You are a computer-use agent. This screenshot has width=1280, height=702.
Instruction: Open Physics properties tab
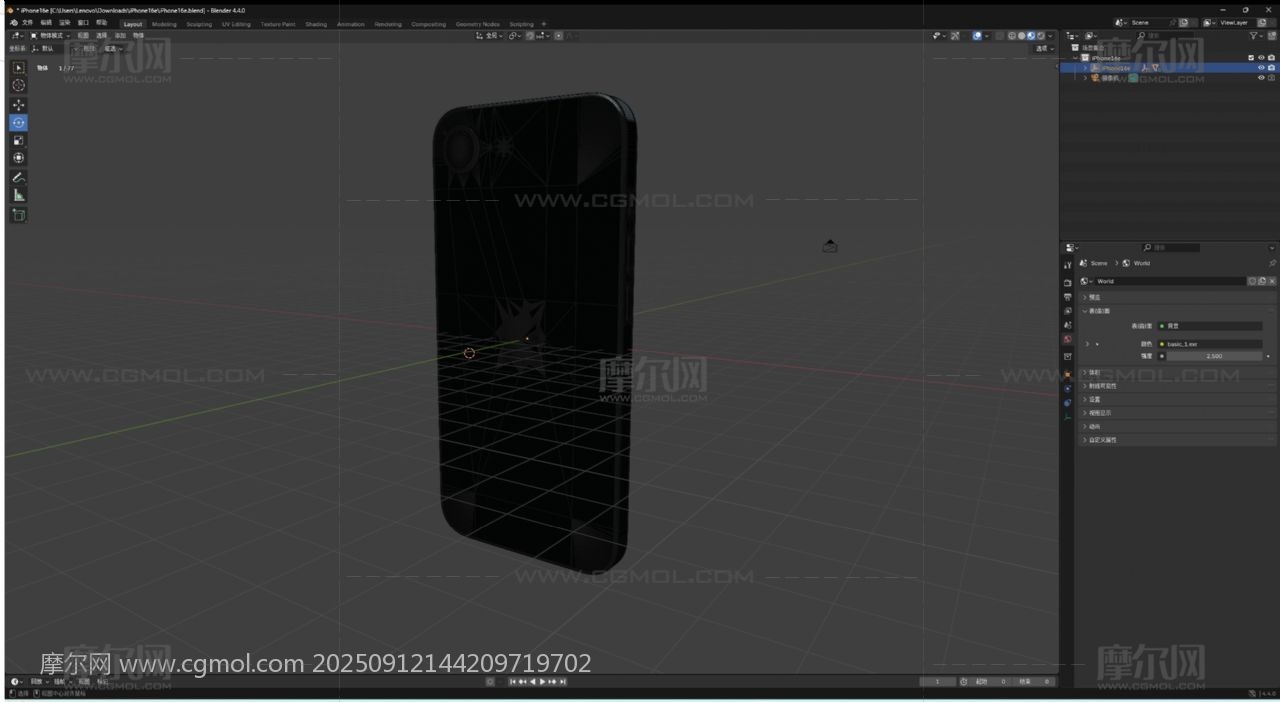1068,388
